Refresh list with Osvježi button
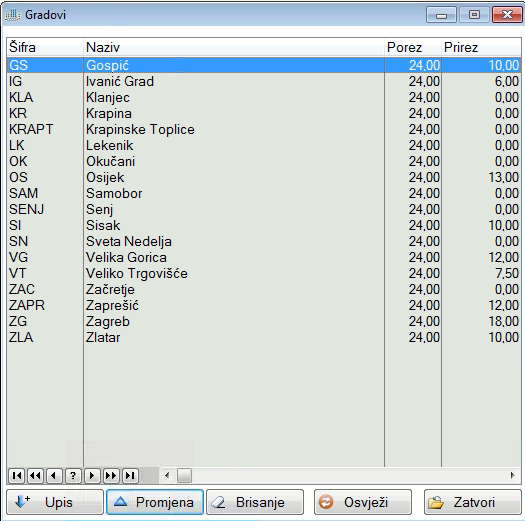The height and width of the screenshot is (521, 525). [x=363, y=502]
